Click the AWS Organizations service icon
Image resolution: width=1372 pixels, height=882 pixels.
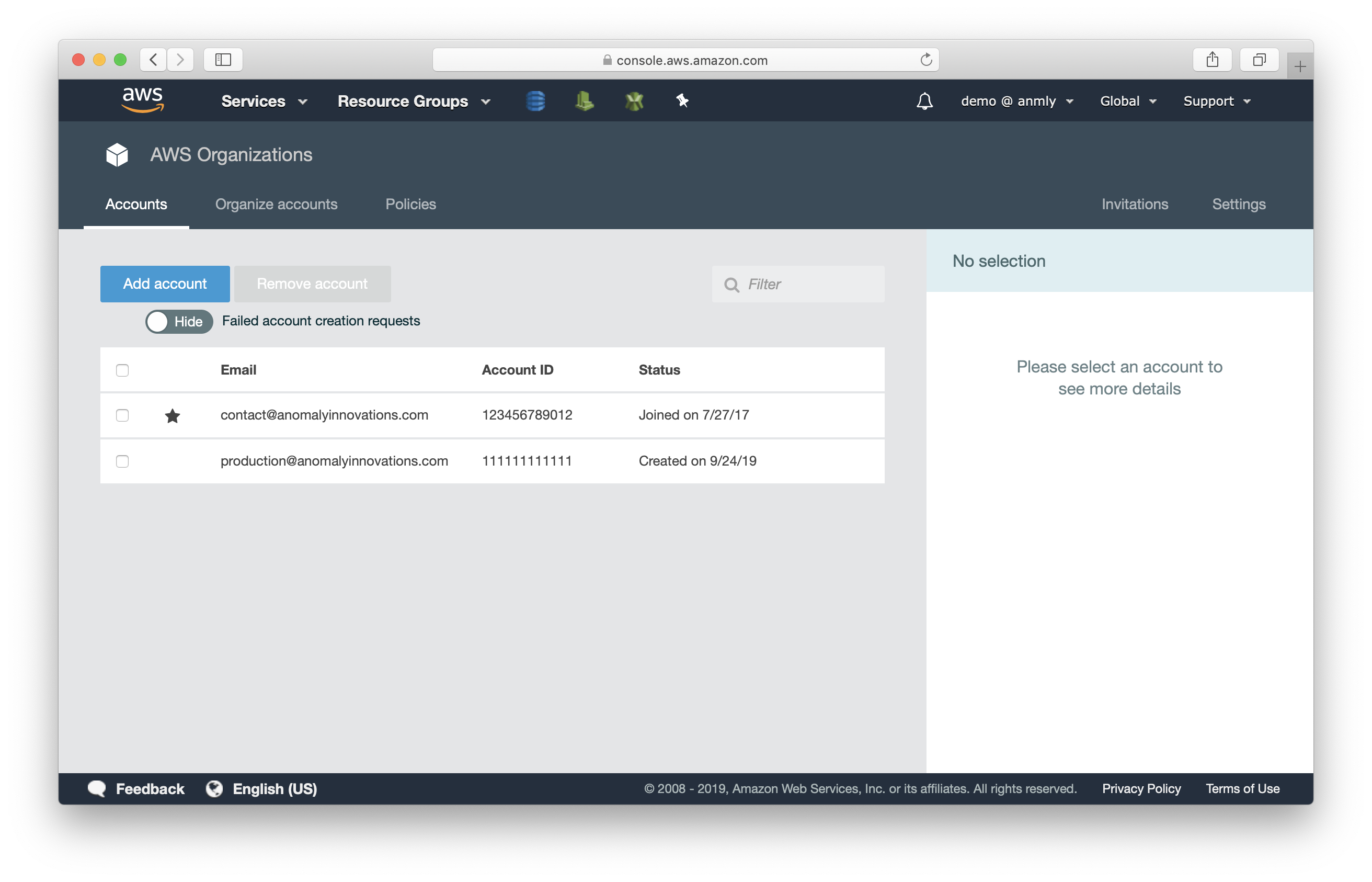tap(118, 154)
